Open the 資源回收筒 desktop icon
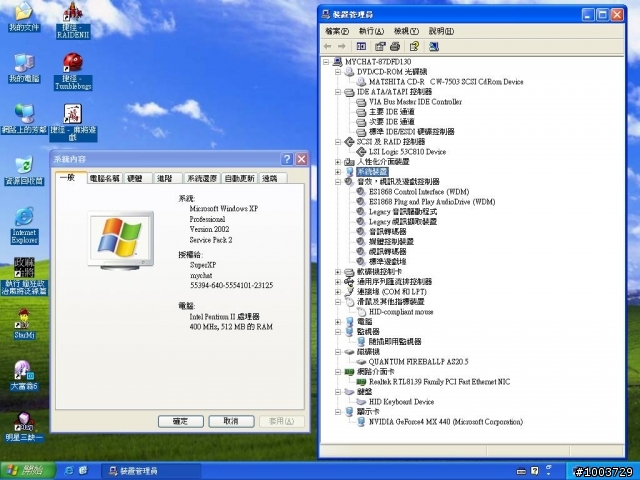 click(24, 171)
